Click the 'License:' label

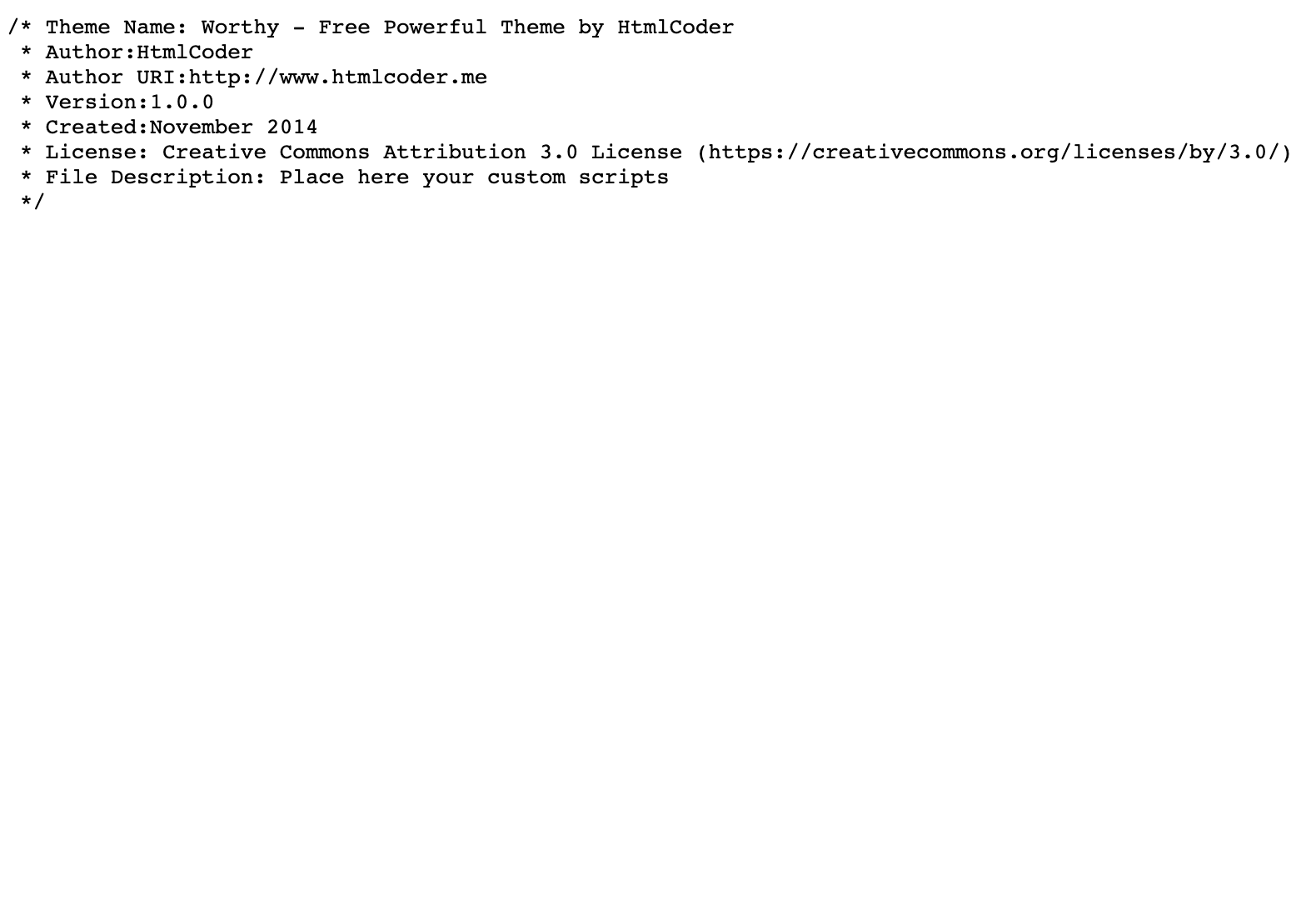click(x=97, y=152)
